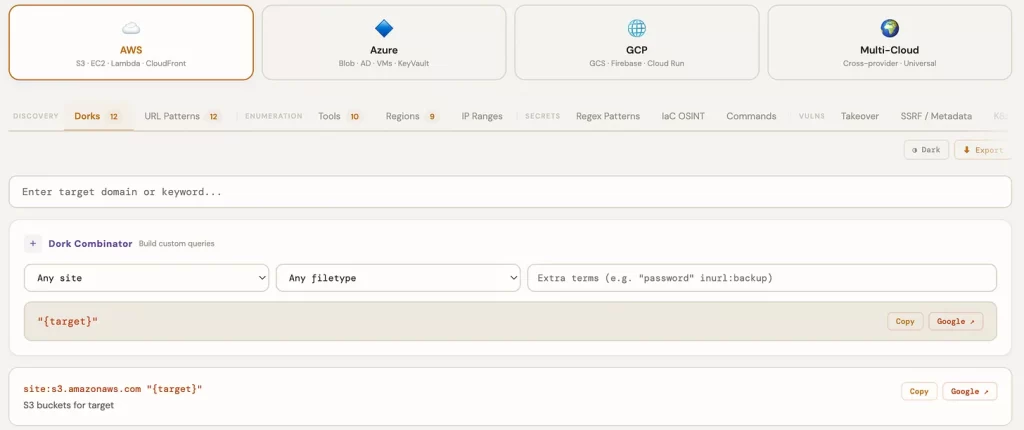Toggle Dark mode
Image resolution: width=1024 pixels, height=430 pixels.
pyautogui.click(x=926, y=150)
